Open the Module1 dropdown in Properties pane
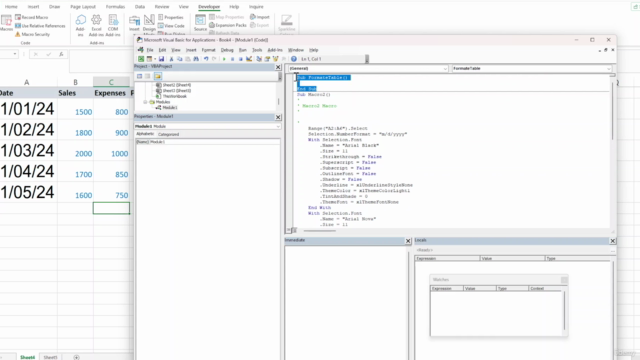 pos(278,126)
